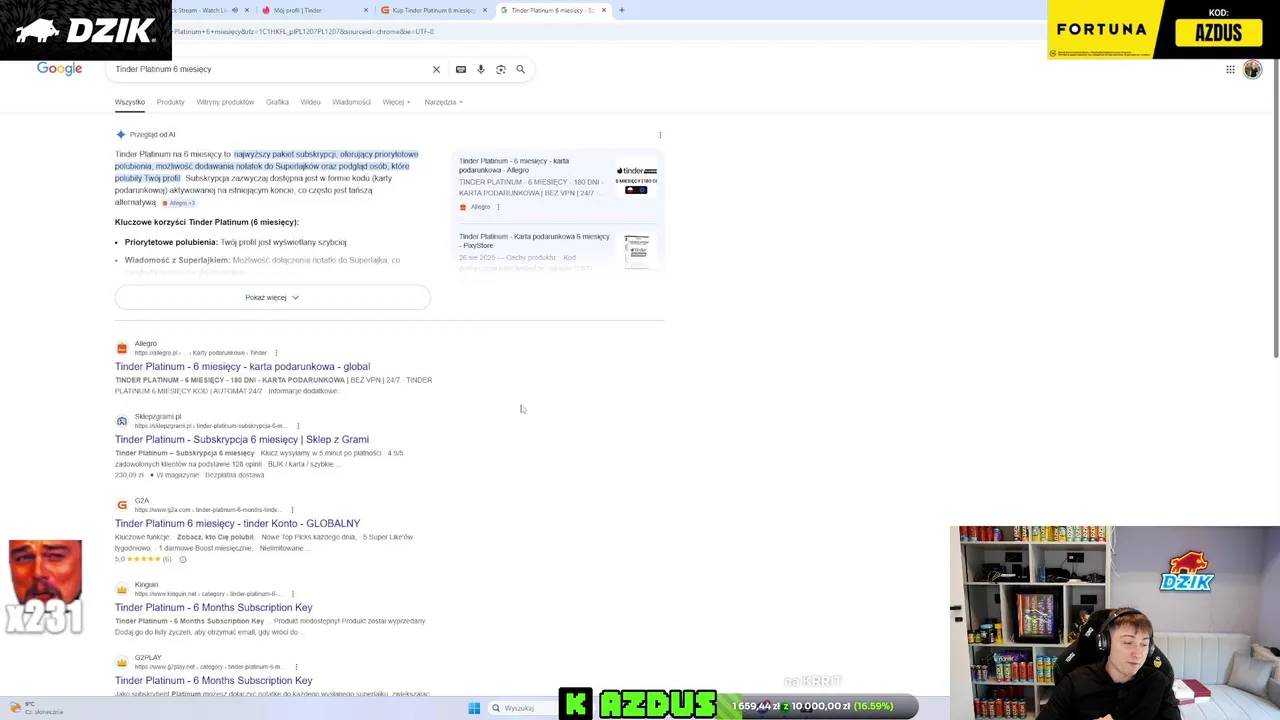Click the 'Przegląd od AI' label
The width and height of the screenshot is (1280, 720).
point(152,135)
